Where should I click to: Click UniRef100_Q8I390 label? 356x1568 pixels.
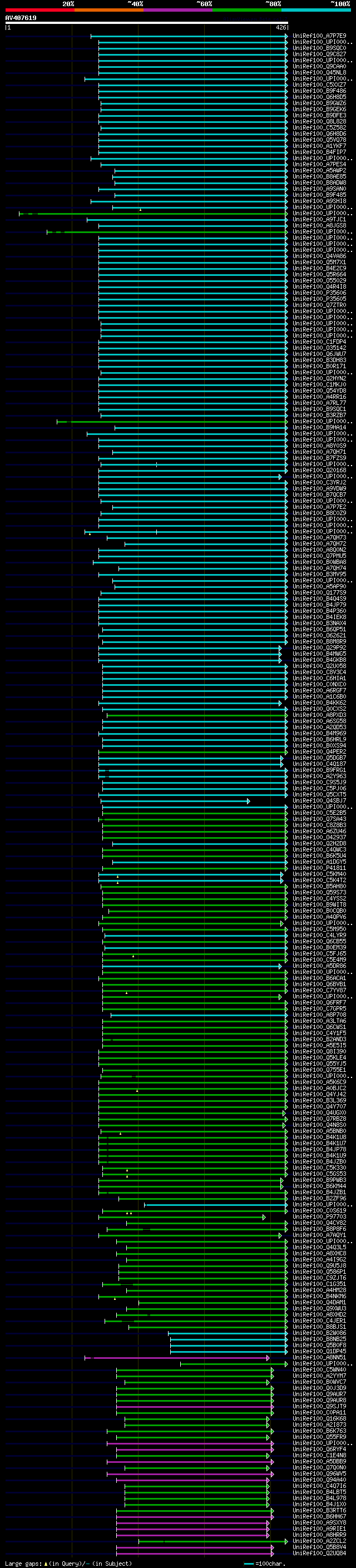[x=319, y=1051]
